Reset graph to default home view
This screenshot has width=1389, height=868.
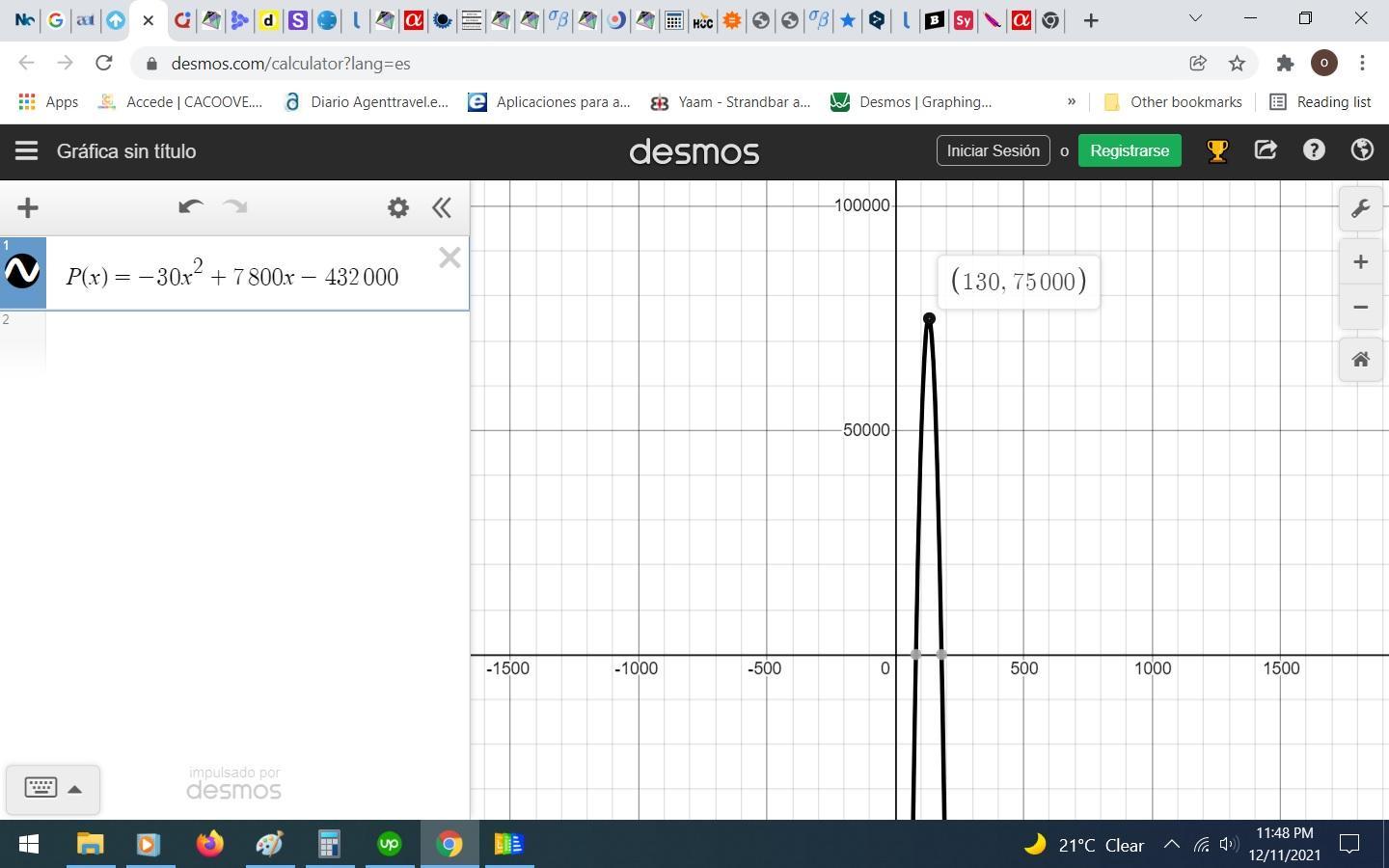point(1360,360)
